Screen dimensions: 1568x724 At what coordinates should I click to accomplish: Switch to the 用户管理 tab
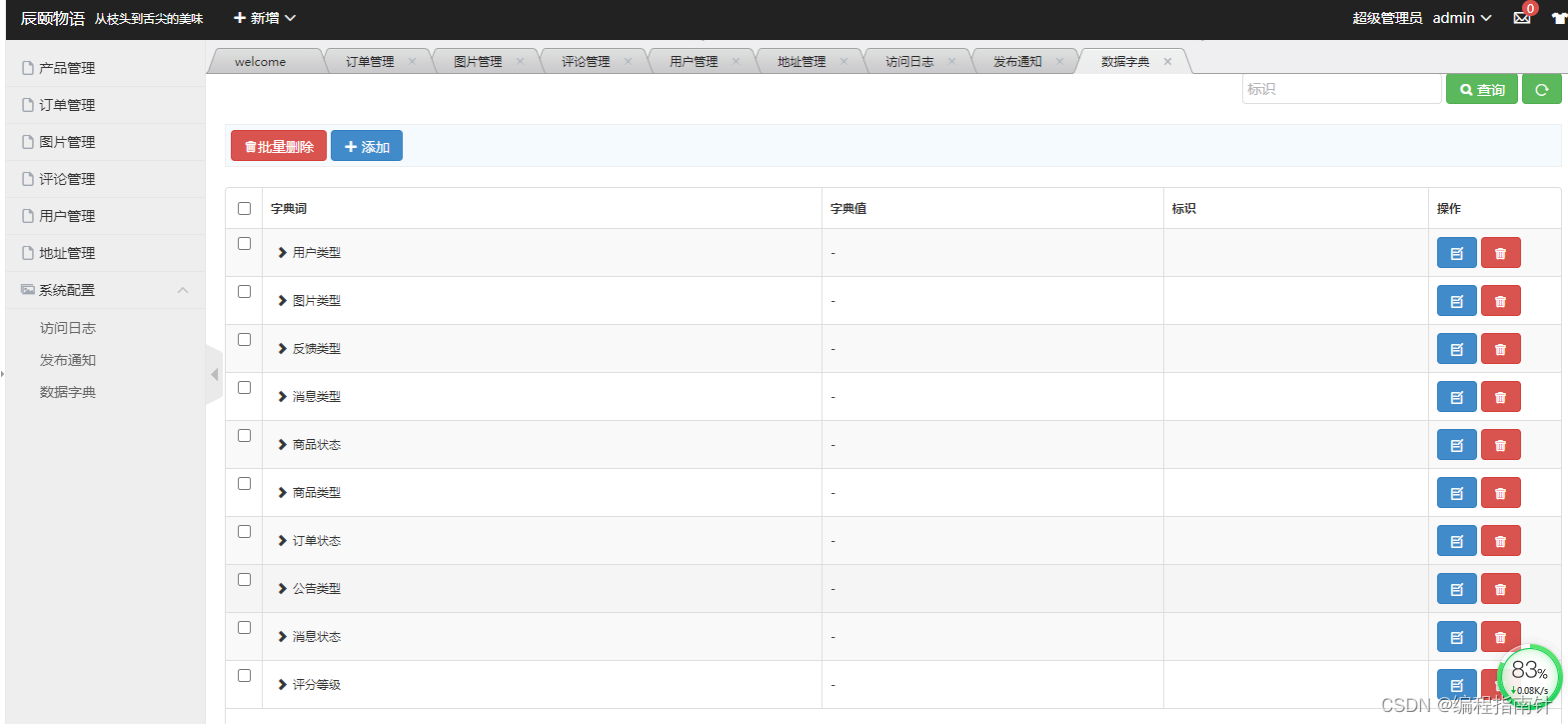[694, 61]
